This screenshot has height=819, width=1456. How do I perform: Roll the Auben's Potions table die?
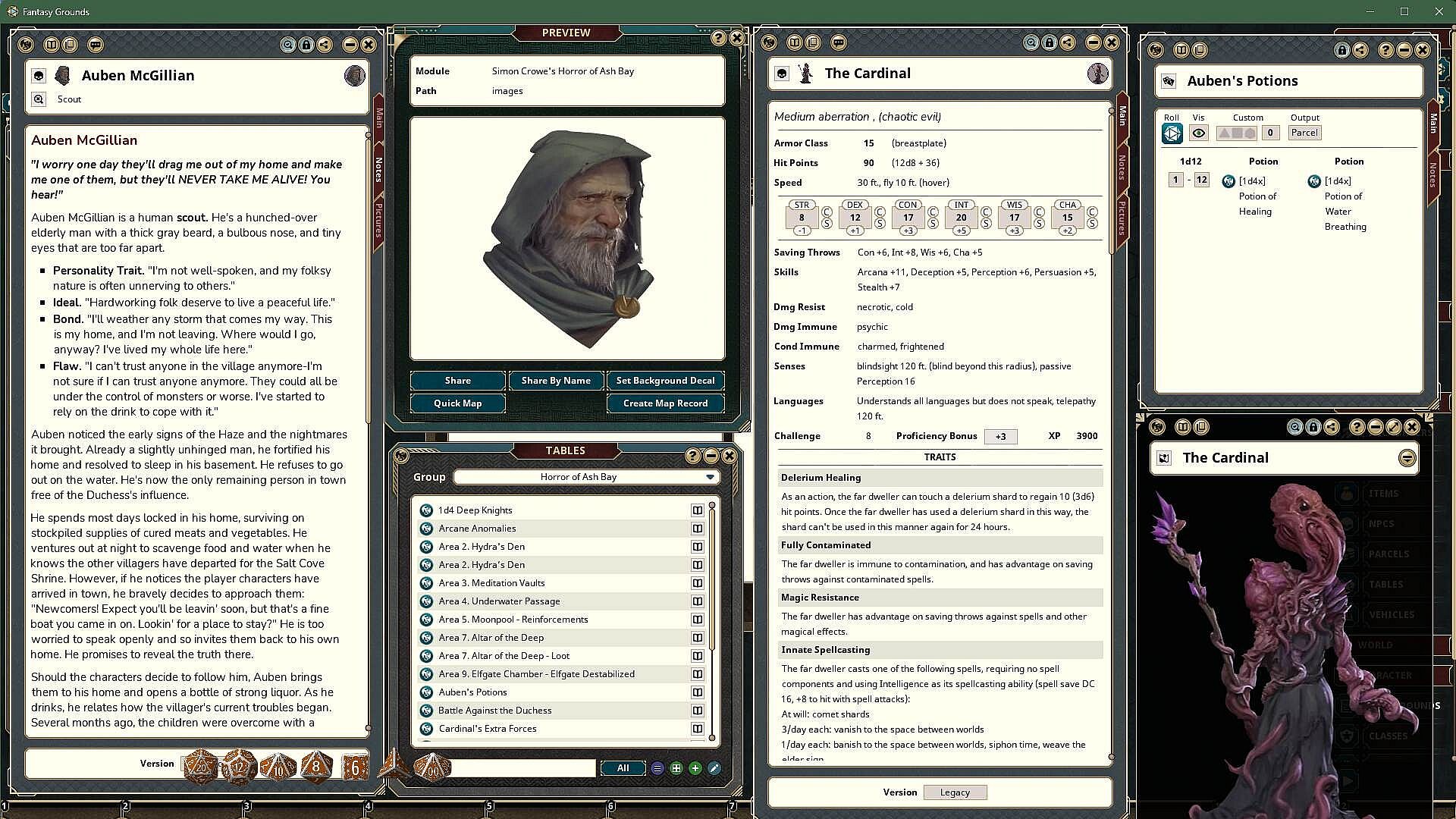[1172, 133]
